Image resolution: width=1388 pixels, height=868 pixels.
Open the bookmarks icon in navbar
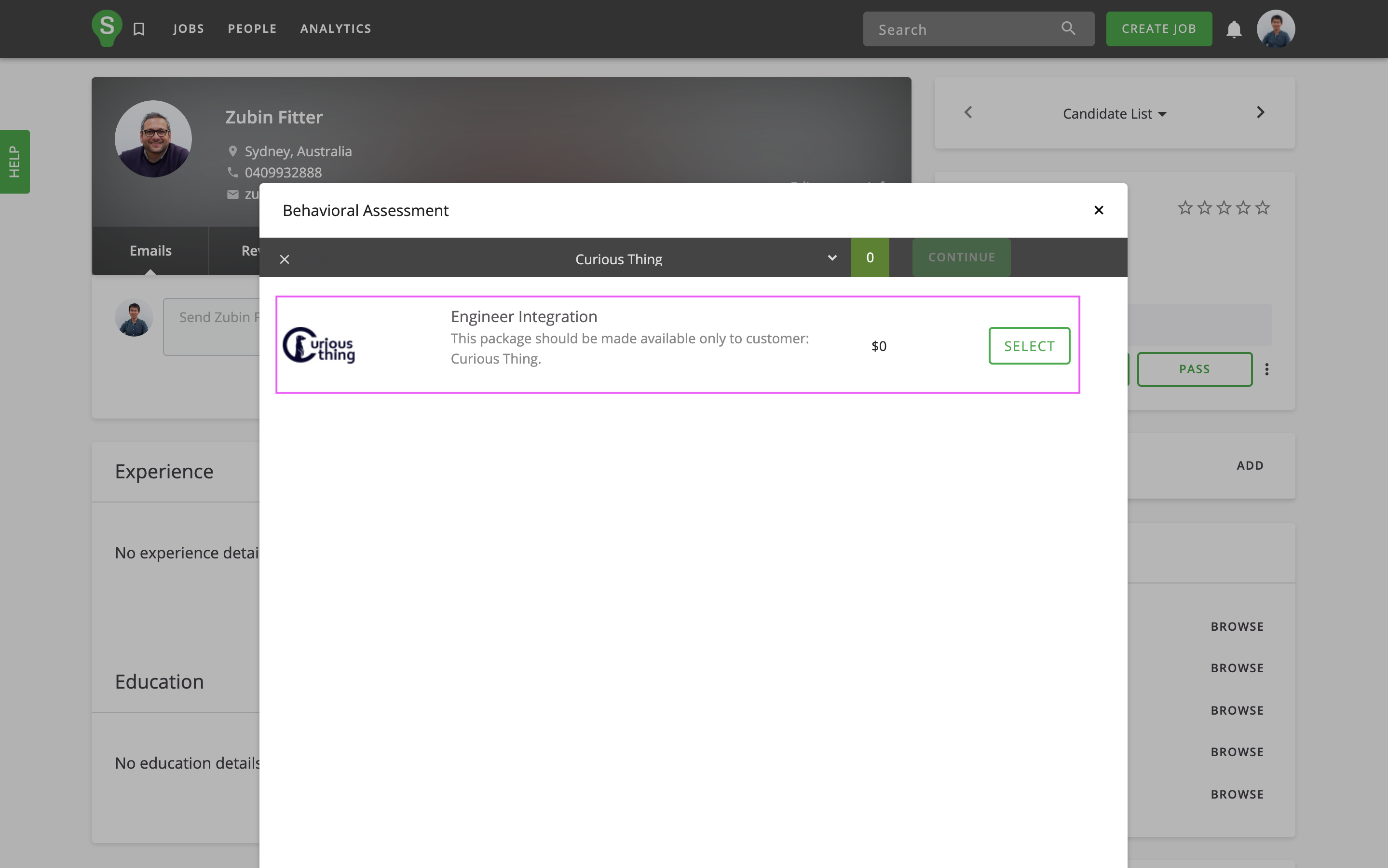pos(139,29)
